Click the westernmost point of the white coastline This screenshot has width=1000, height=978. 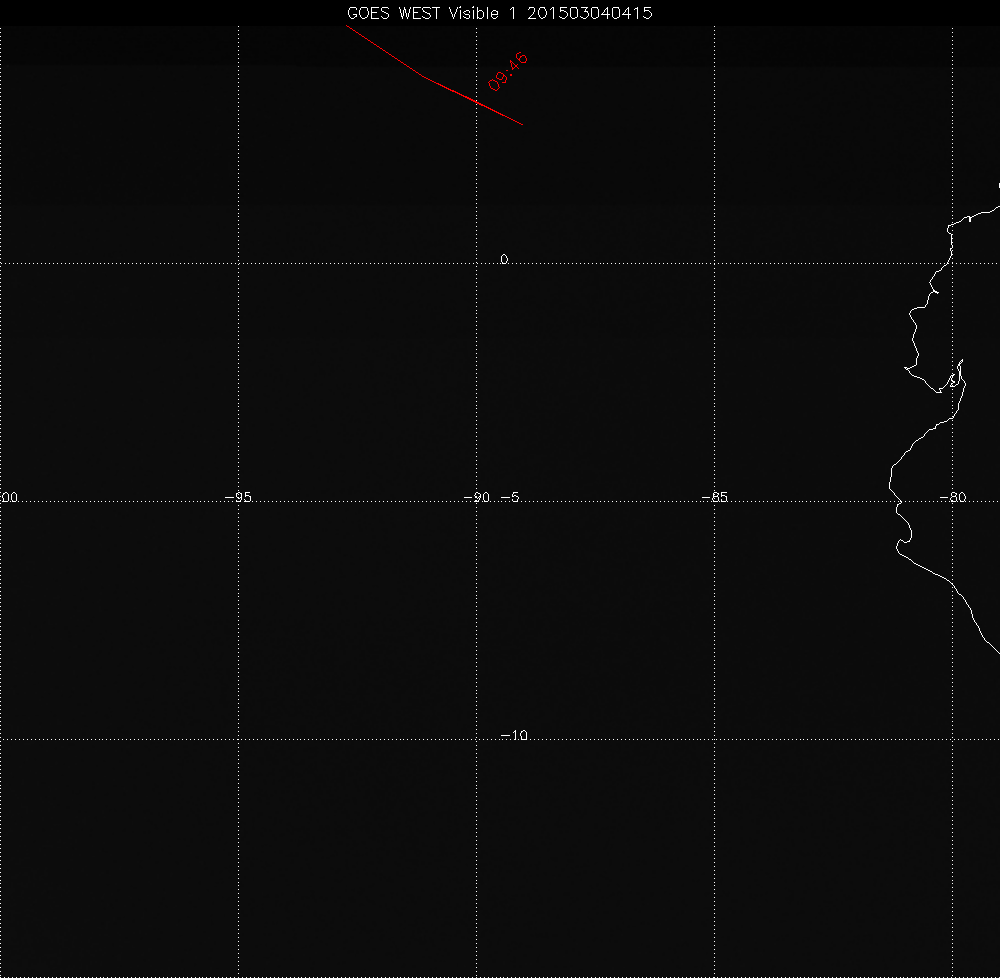click(890, 487)
